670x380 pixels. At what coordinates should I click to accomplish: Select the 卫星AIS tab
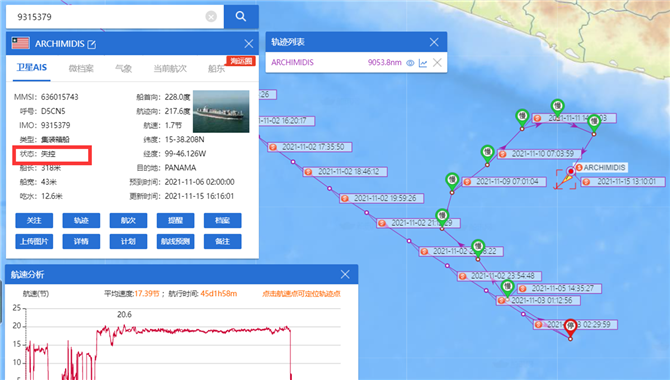click(32, 68)
